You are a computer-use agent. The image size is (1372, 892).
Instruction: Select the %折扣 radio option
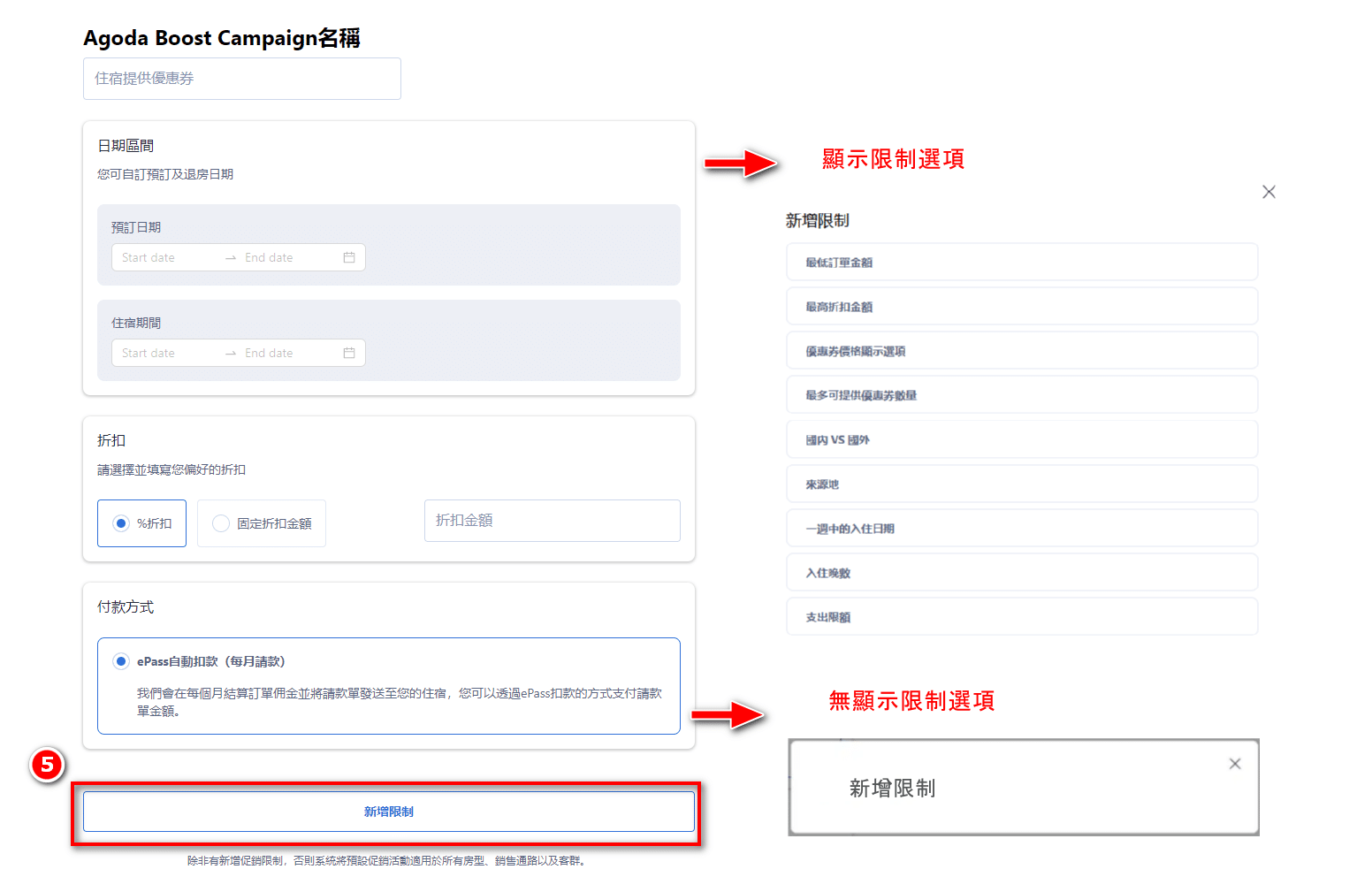tap(121, 523)
